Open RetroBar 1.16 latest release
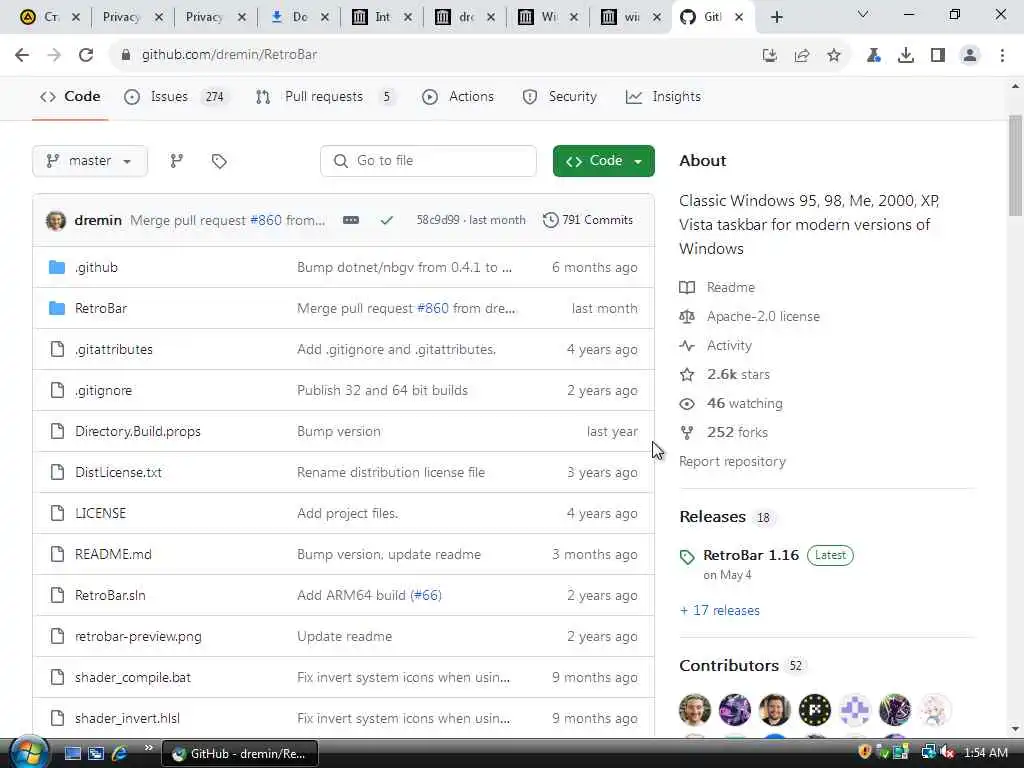This screenshot has height=768, width=1024. [x=751, y=555]
